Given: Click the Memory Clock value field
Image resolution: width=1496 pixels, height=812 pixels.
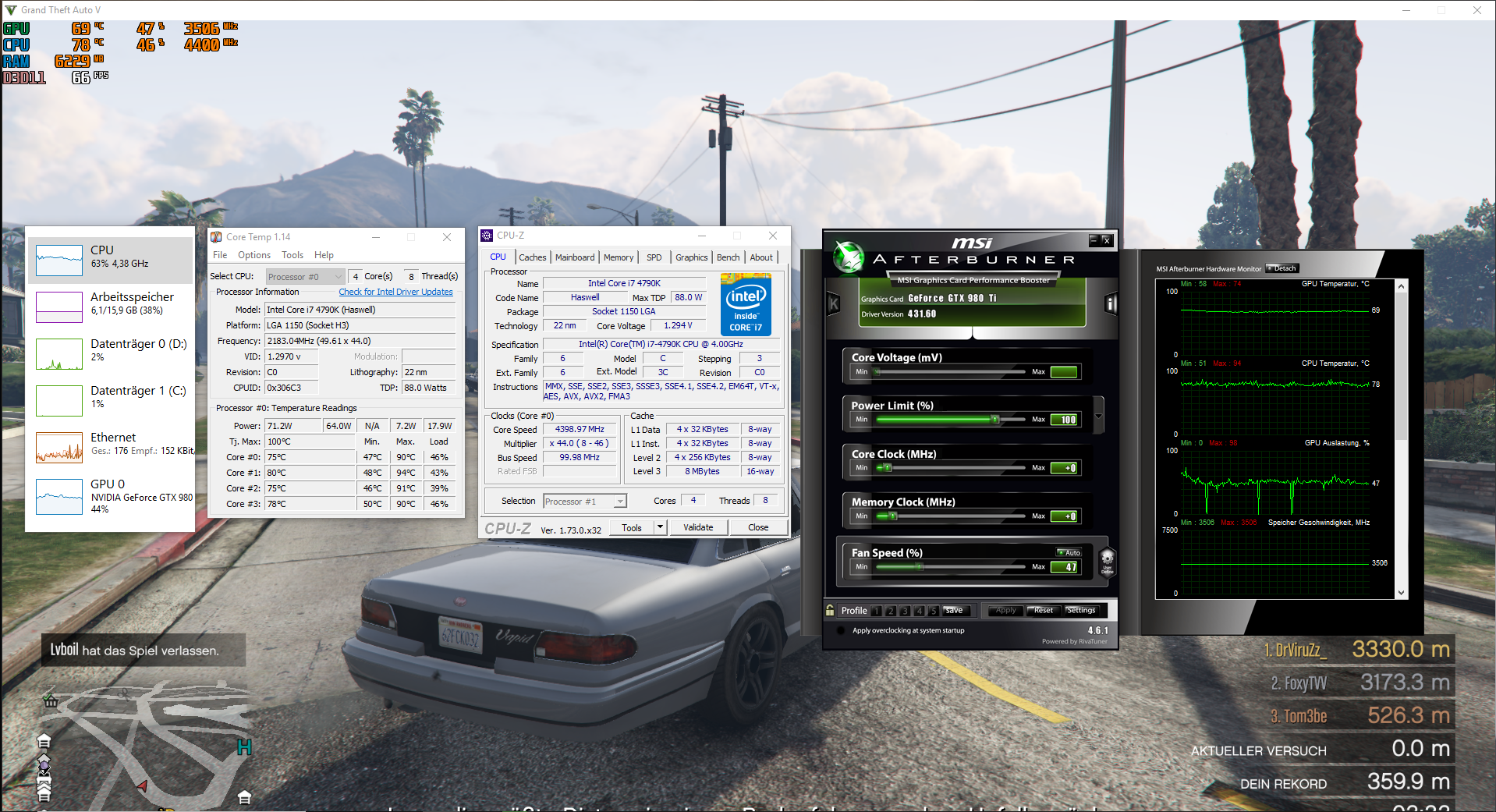Looking at the screenshot, I should (x=1064, y=516).
